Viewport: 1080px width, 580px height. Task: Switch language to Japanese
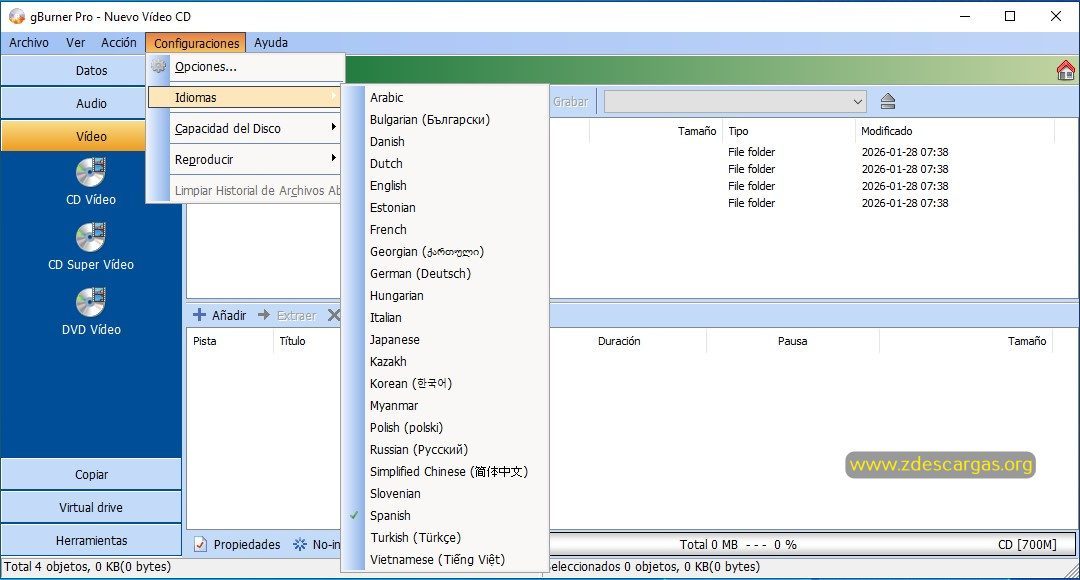click(445, 340)
